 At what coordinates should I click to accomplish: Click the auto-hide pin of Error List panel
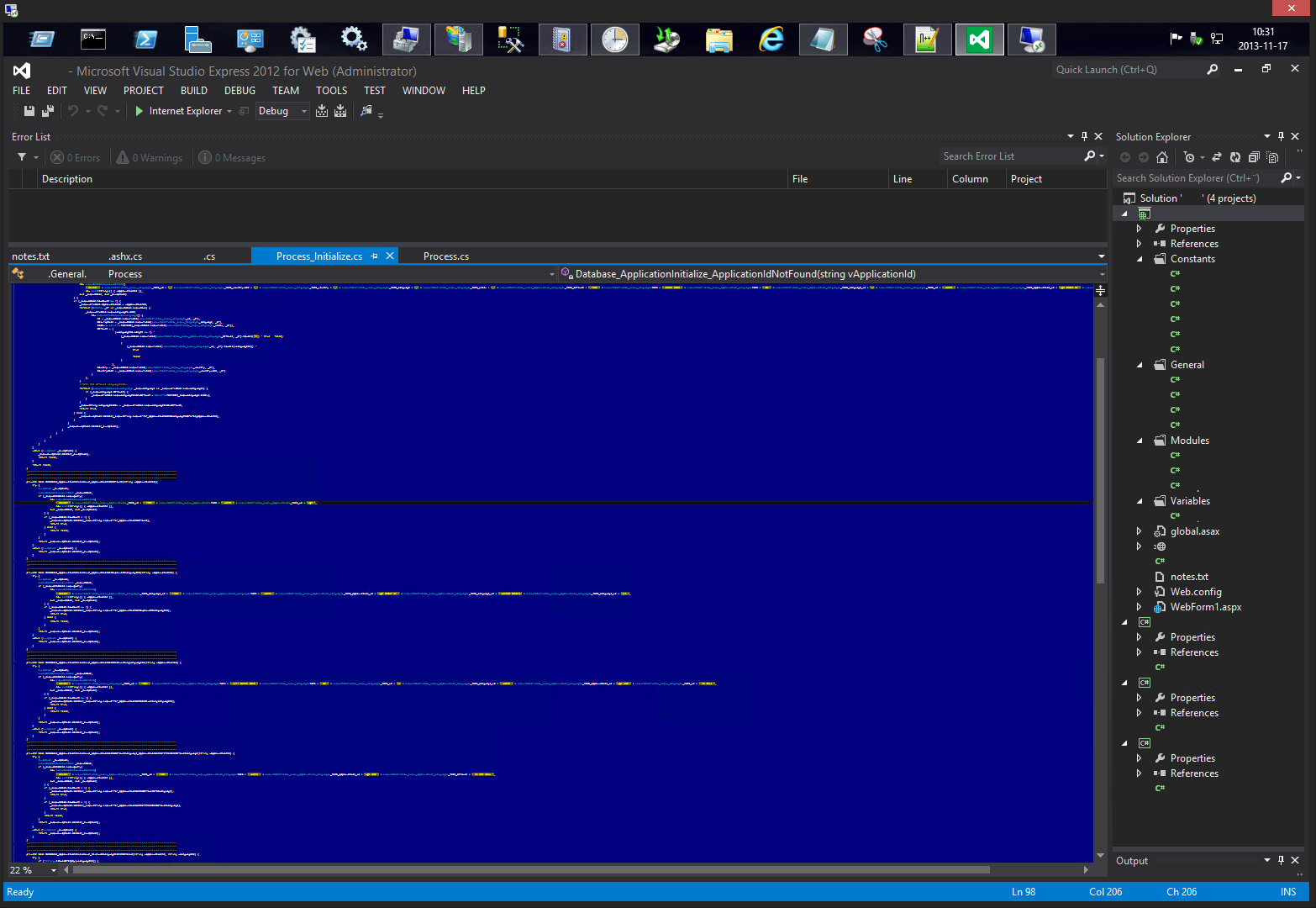tap(1084, 136)
